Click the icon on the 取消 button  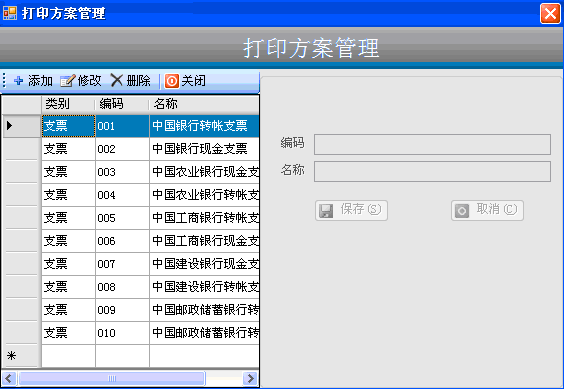click(x=462, y=211)
